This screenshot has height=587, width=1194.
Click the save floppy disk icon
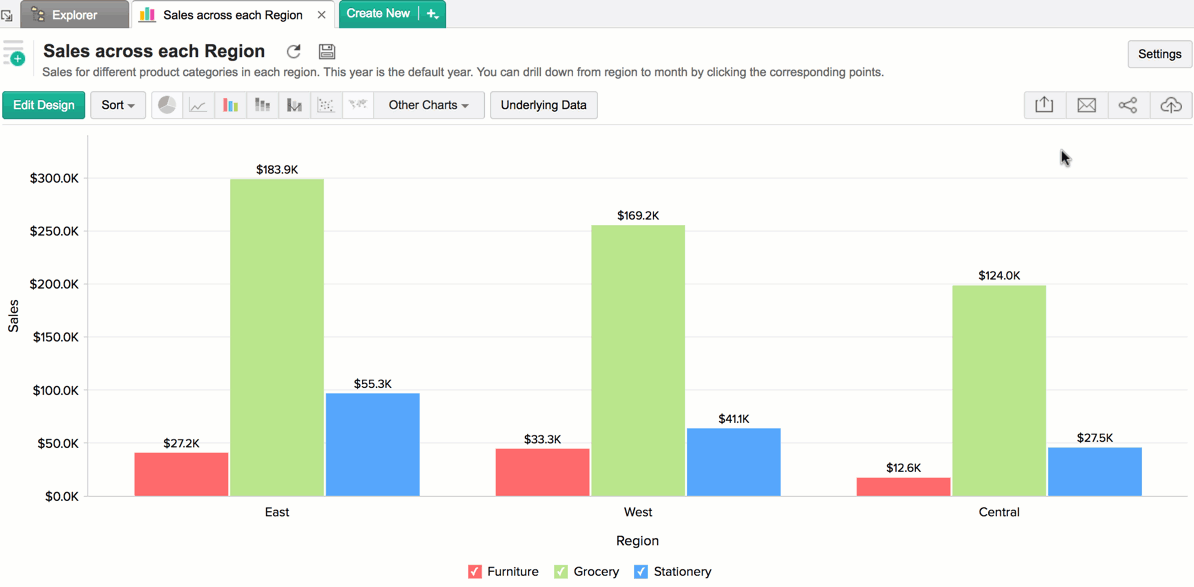tap(326, 52)
